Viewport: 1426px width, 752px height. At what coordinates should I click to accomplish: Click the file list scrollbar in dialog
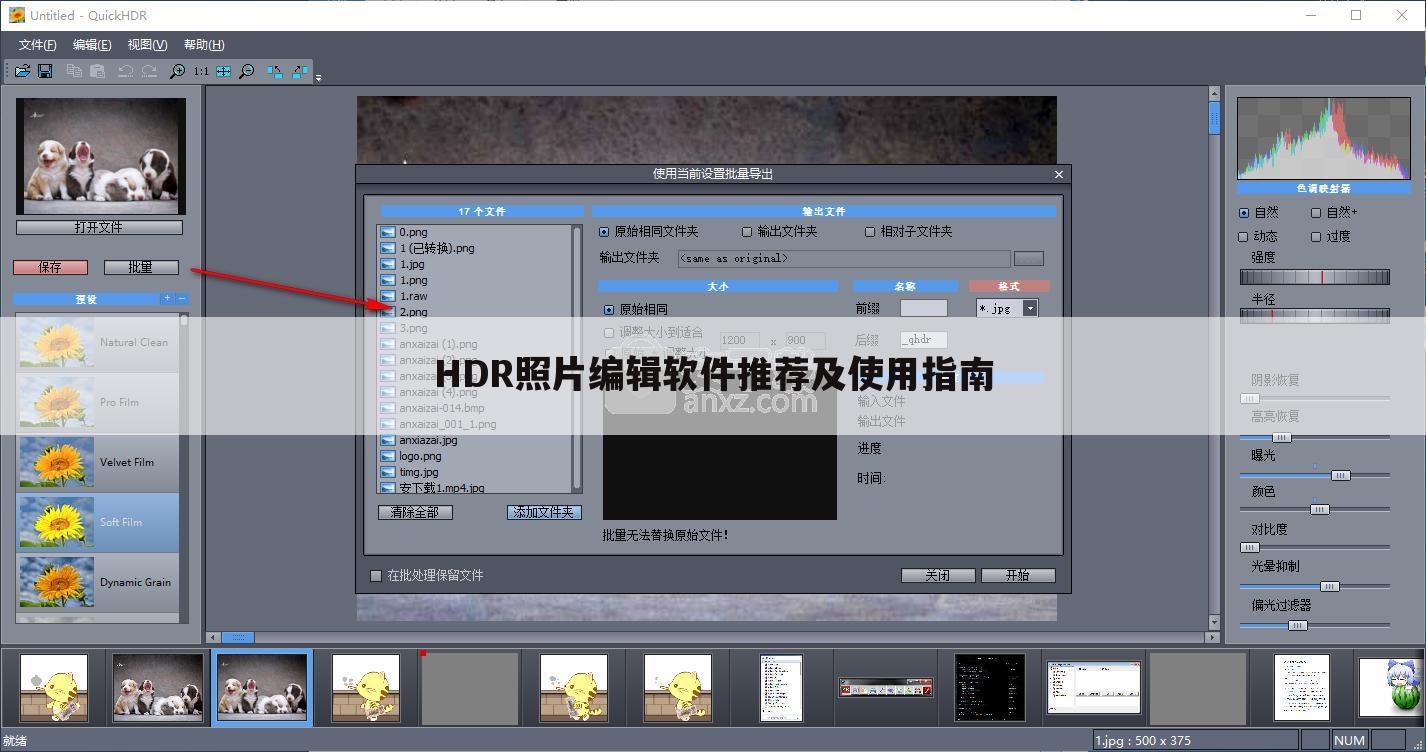coord(577,358)
